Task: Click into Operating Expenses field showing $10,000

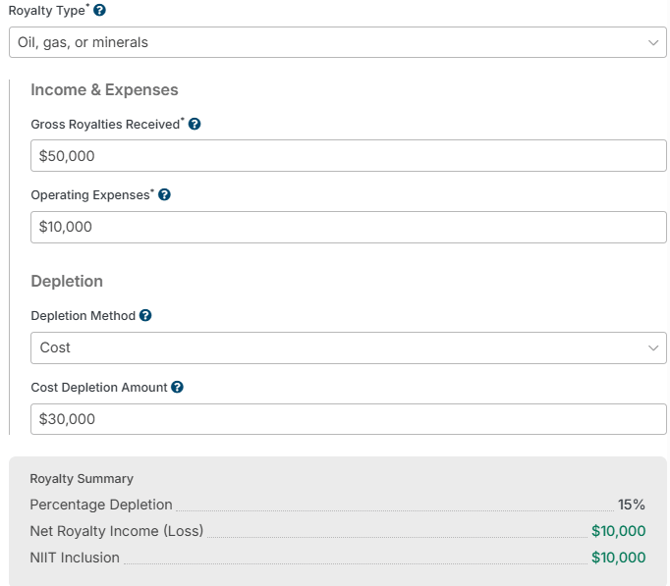Action: (x=348, y=227)
